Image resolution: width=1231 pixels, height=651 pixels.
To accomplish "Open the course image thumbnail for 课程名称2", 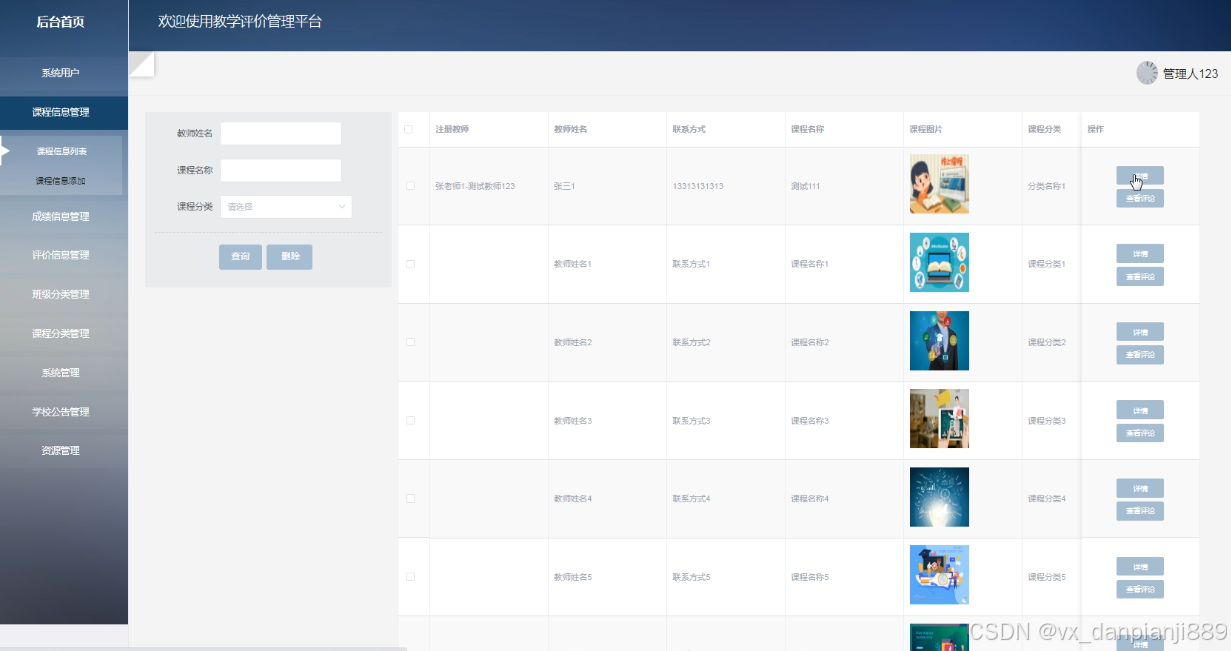I will click(x=939, y=341).
